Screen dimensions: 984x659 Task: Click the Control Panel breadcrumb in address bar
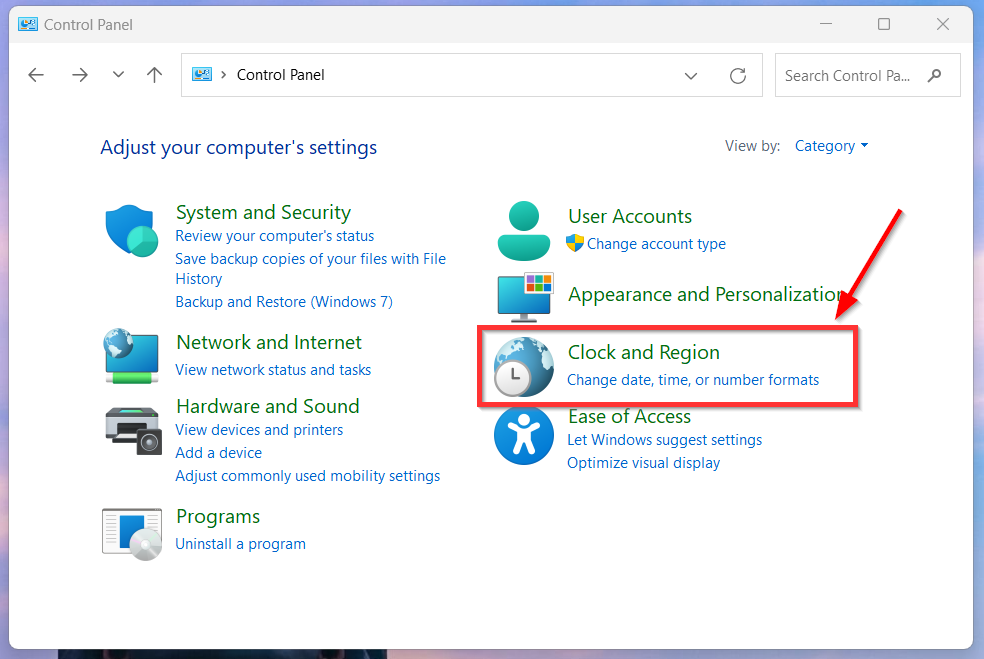pyautogui.click(x=281, y=75)
